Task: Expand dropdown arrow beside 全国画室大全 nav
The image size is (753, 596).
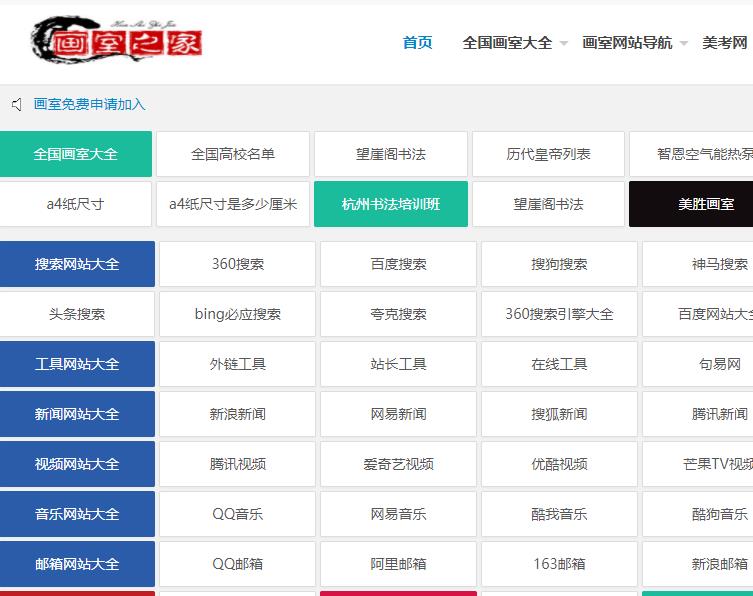Action: coord(564,43)
